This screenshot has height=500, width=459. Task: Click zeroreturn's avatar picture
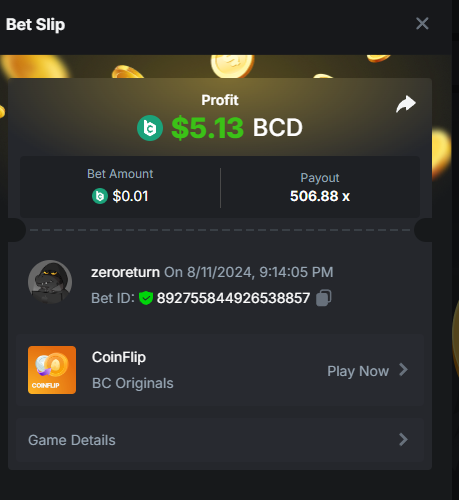pyautogui.click(x=50, y=282)
